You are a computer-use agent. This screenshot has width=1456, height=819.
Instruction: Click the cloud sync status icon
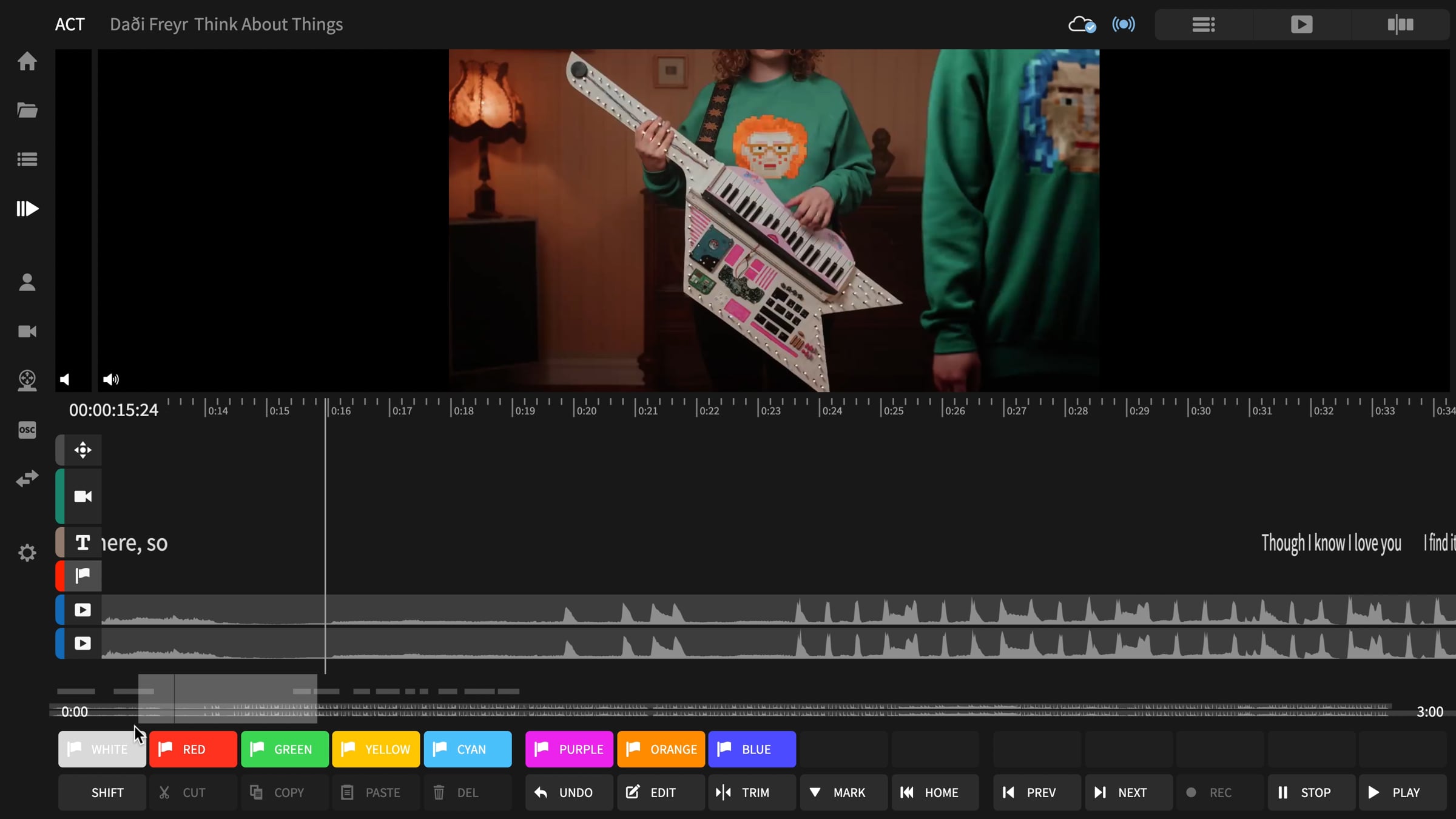point(1082,24)
